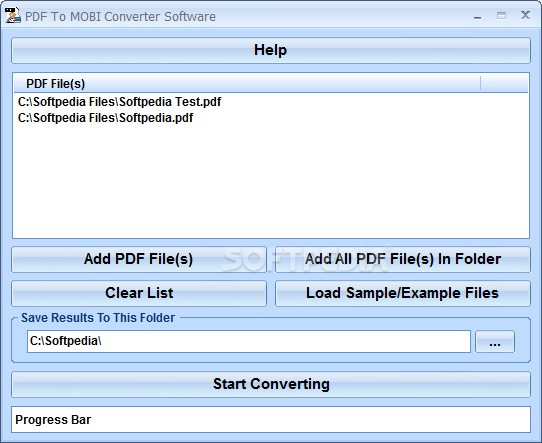
Task: Maximize the converter window
Action: [501, 16]
